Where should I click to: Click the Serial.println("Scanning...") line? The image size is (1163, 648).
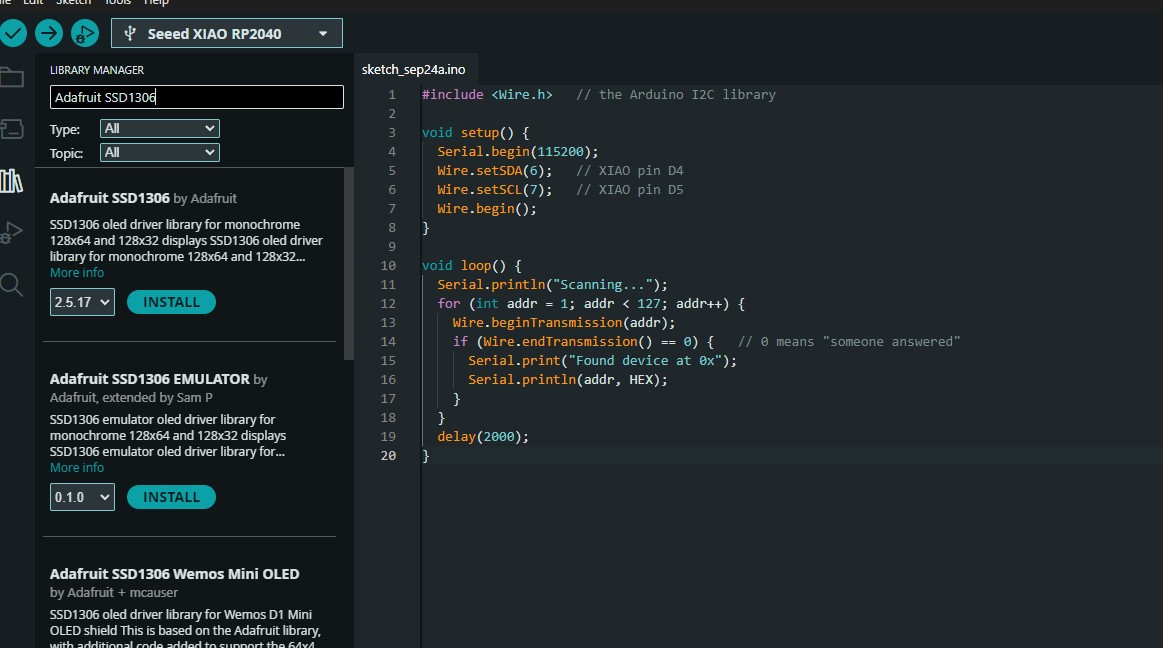(x=553, y=285)
